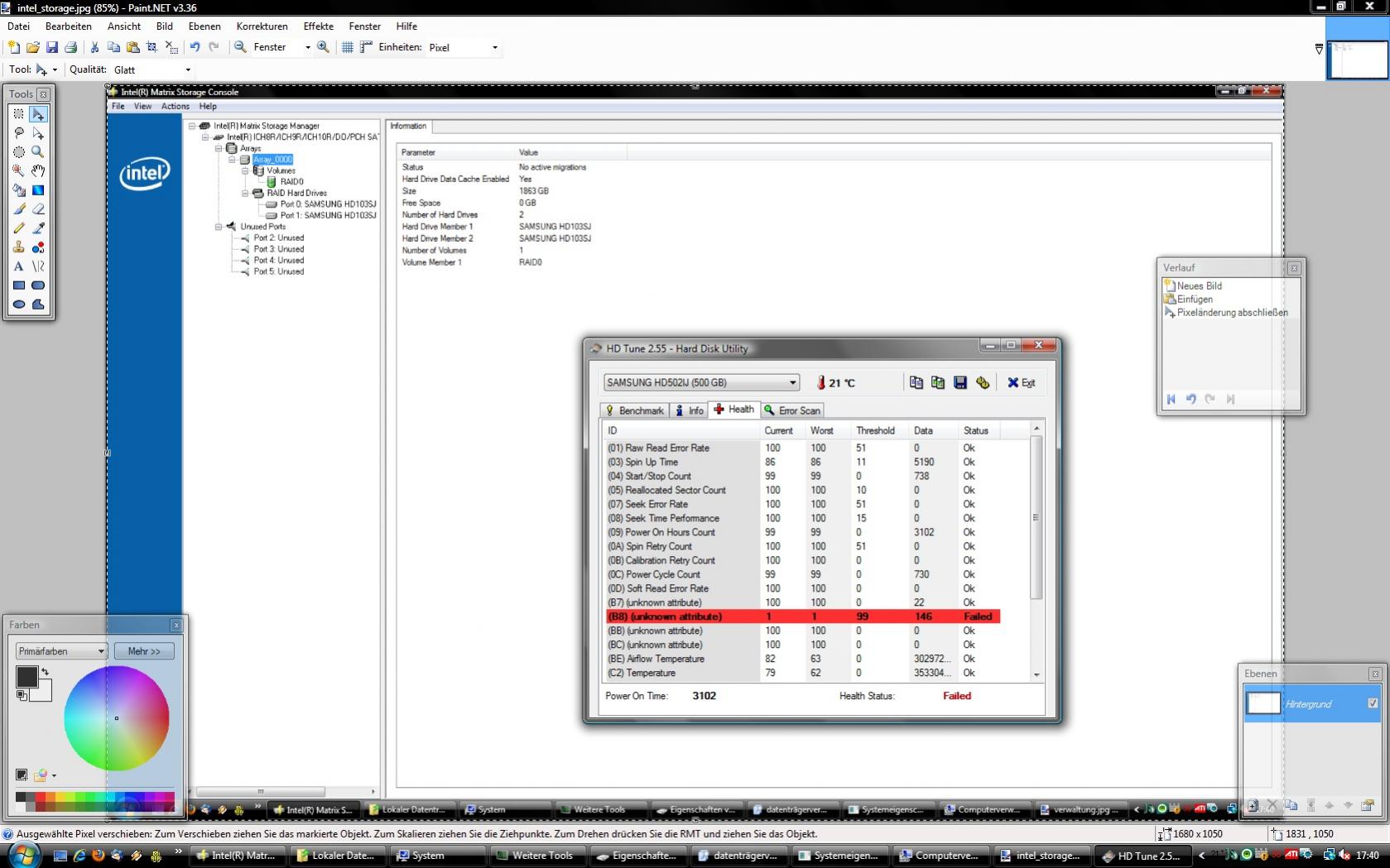1390x868 pixels.
Task: Select the Rectangle shape tool
Action: (19, 285)
